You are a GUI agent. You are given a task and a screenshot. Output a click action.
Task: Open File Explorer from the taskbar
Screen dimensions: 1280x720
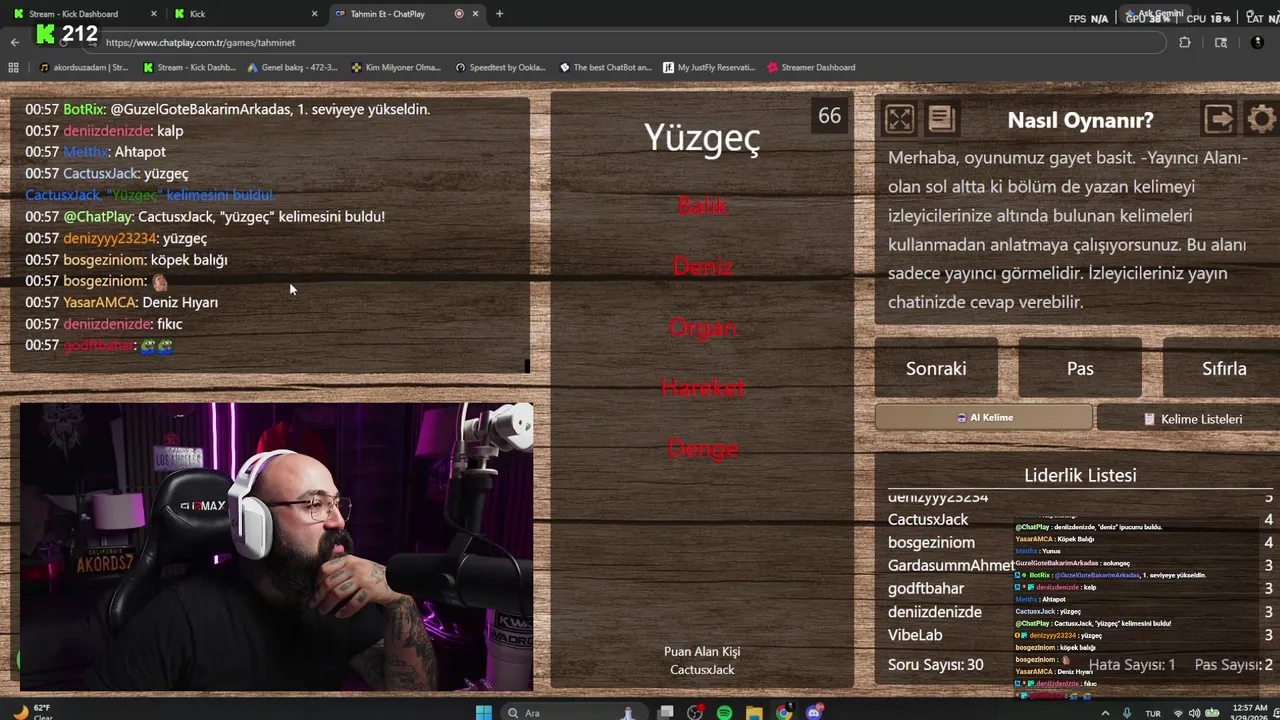click(x=754, y=712)
